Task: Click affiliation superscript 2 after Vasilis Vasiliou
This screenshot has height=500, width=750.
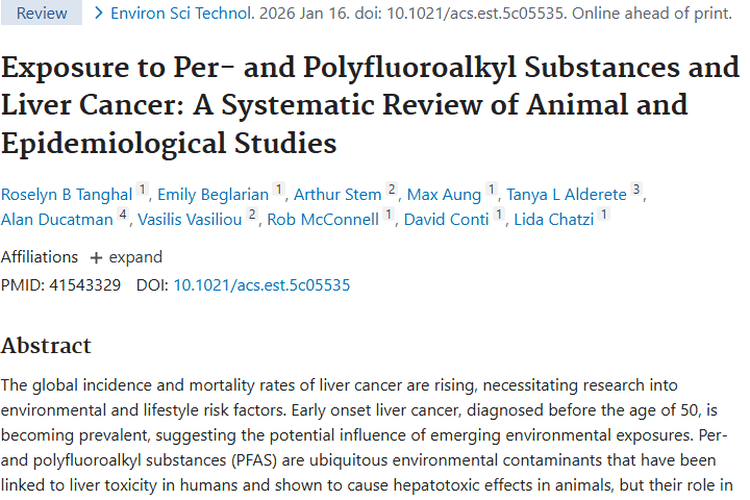Action: coord(251,216)
